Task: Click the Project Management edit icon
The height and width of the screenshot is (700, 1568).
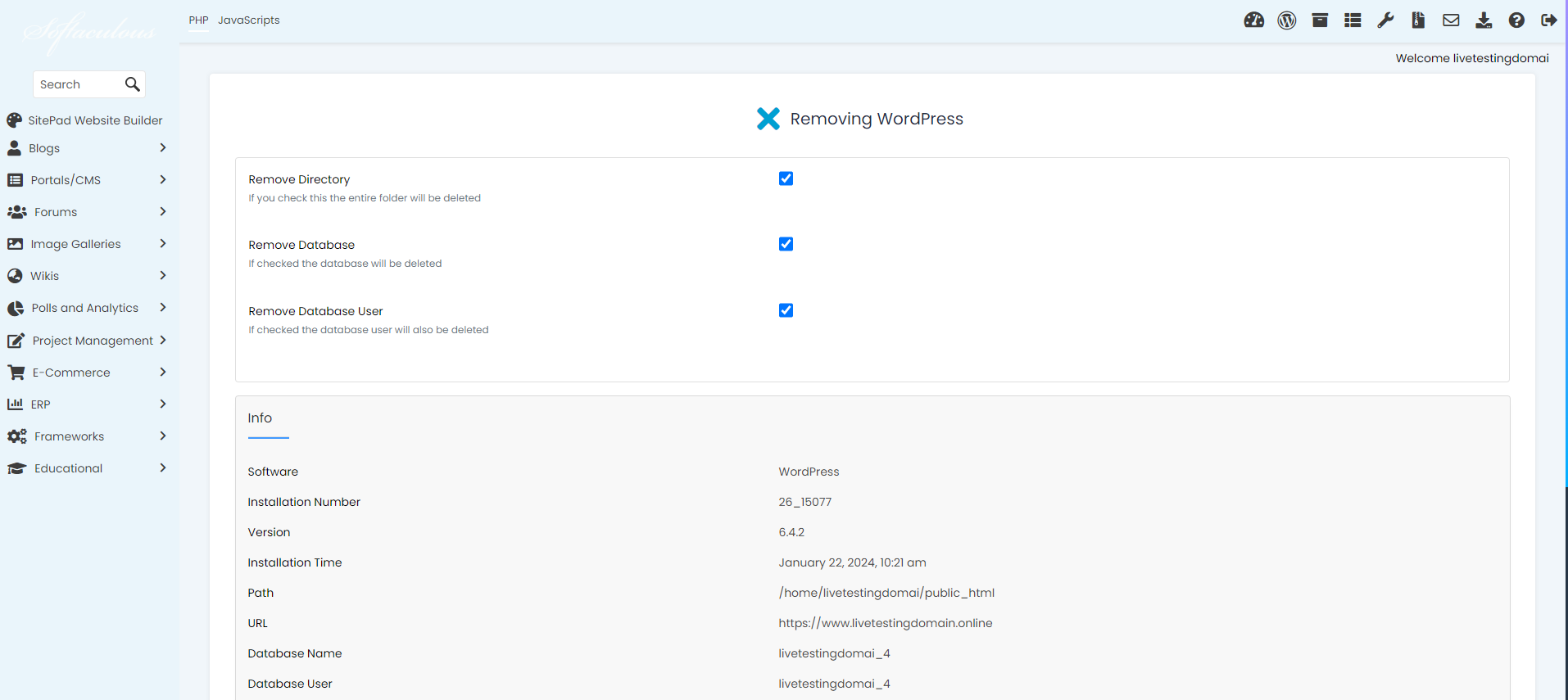Action: pos(16,341)
